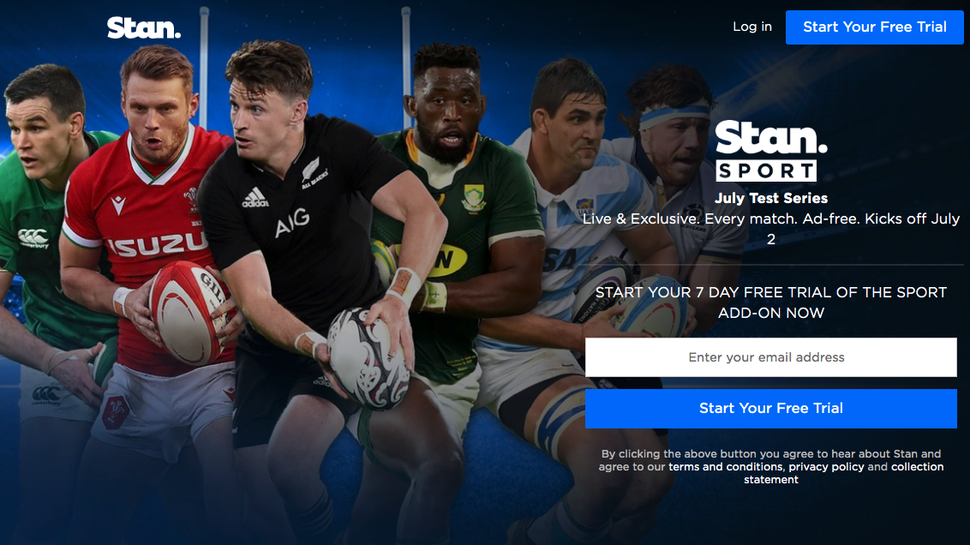Click the red and white Gilbert rugby ball

(x=187, y=312)
